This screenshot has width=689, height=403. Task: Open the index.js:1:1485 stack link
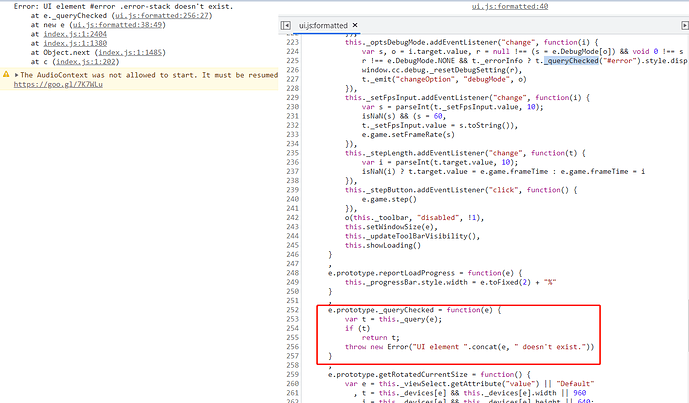[130, 52]
